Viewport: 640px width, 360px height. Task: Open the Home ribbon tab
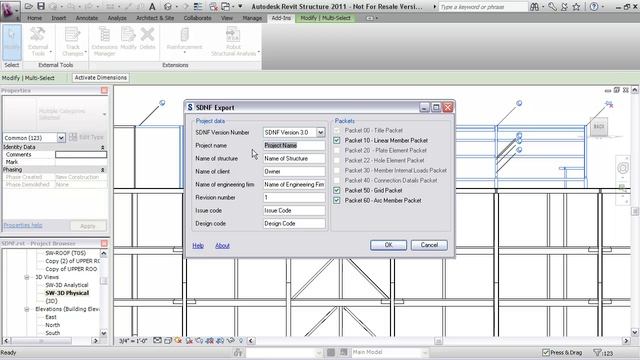point(35,18)
